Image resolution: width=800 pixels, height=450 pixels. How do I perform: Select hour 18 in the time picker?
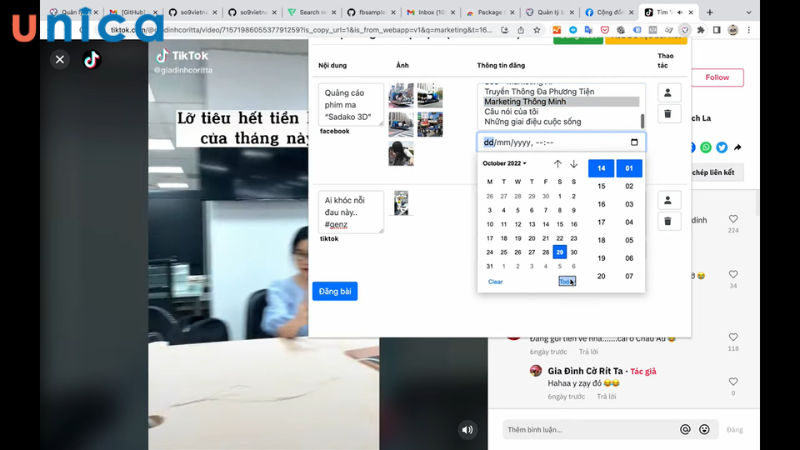pyautogui.click(x=601, y=240)
